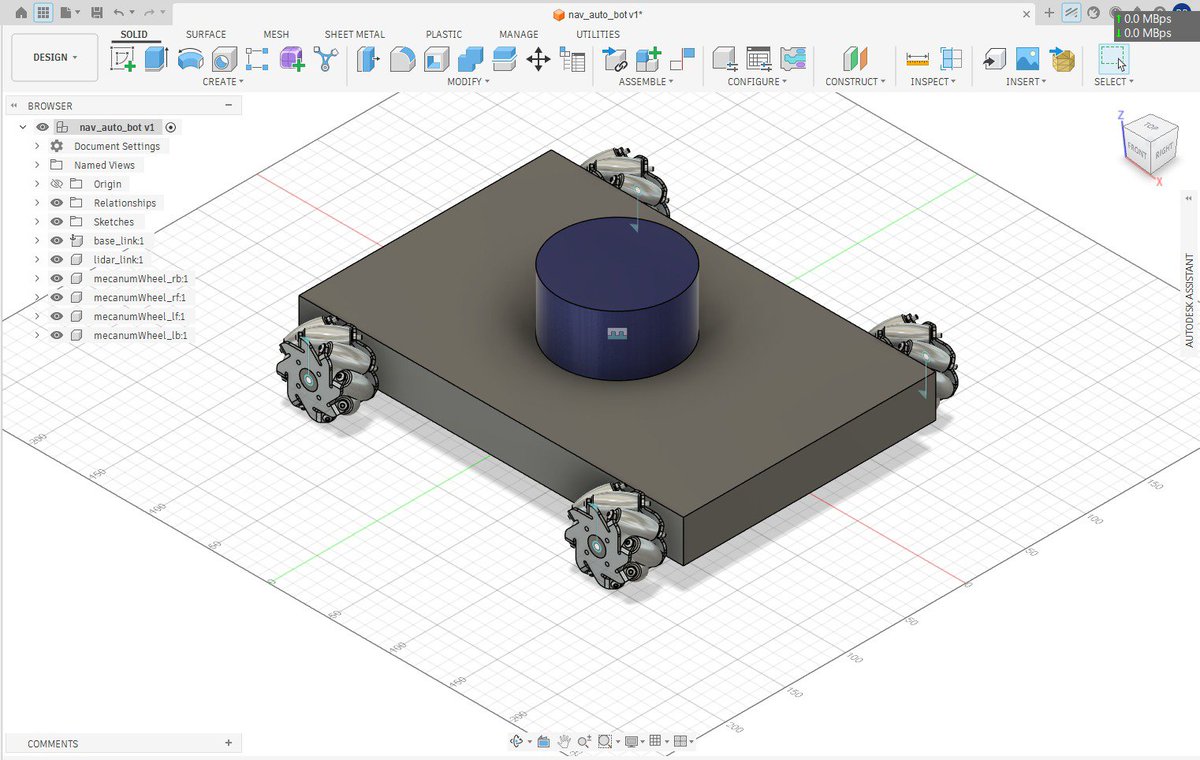Expand the Named Views node
The height and width of the screenshot is (760, 1200).
37,165
